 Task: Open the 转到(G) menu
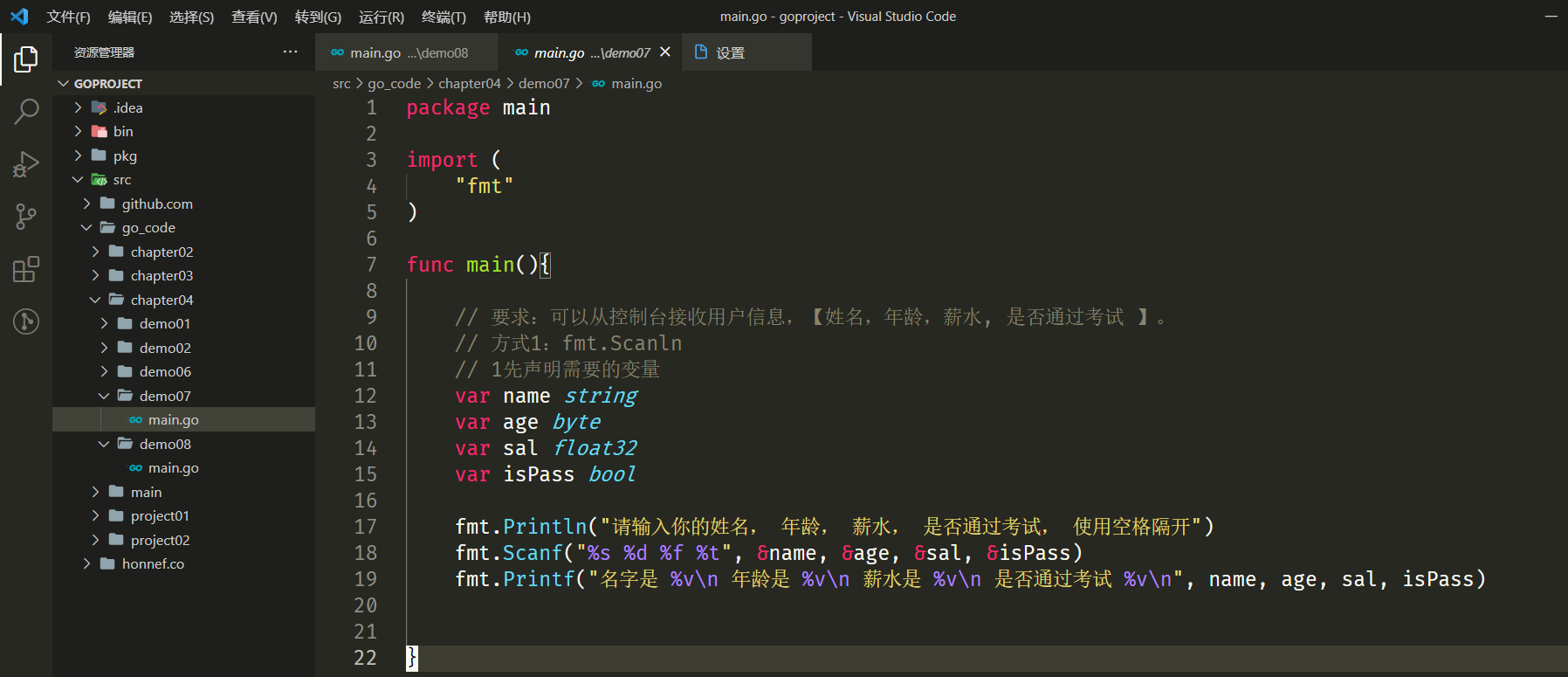[x=318, y=17]
